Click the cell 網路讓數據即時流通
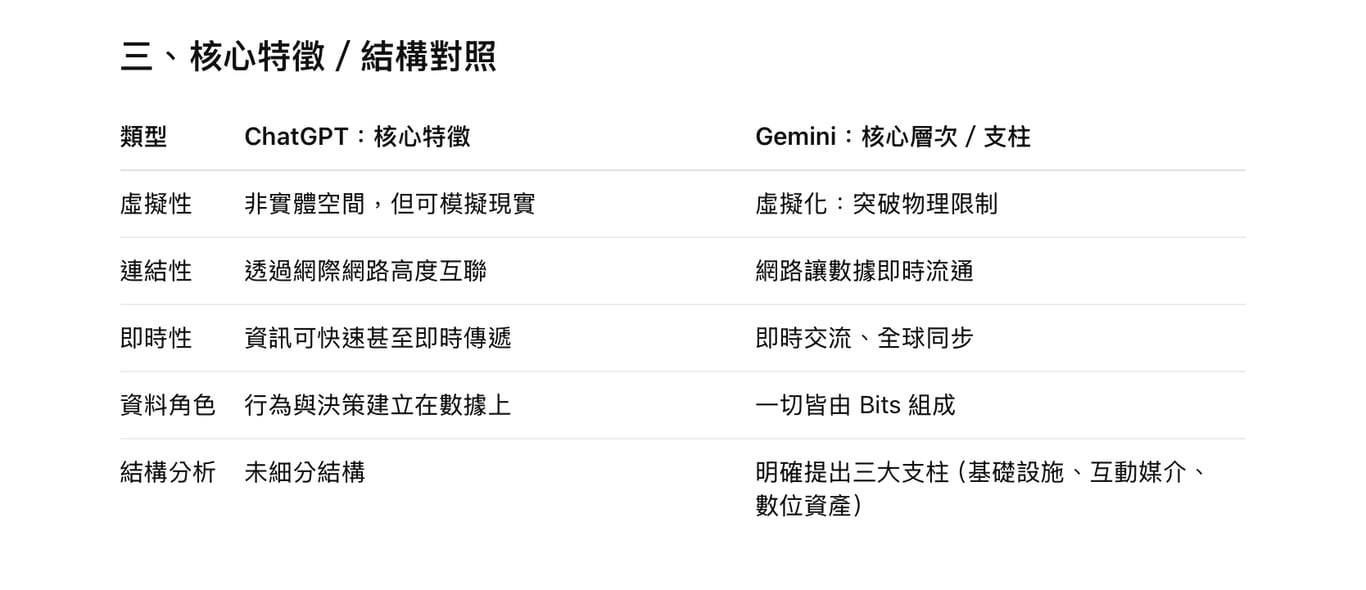The width and height of the screenshot is (1366, 590). [x=864, y=271]
